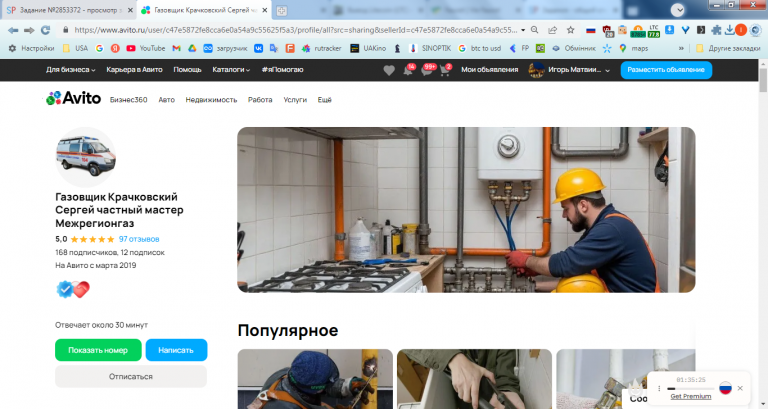The width and height of the screenshot is (768, 409).
Task: Open the YouTube bookmark
Action: [145, 48]
